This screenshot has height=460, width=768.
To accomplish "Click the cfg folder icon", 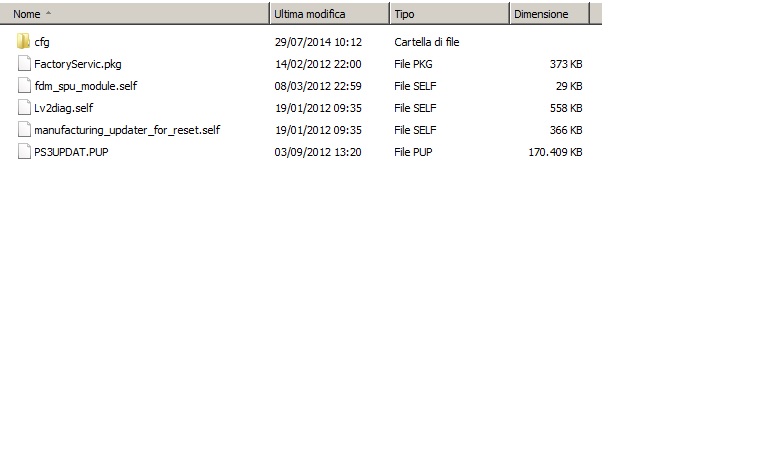I will click(23, 42).
